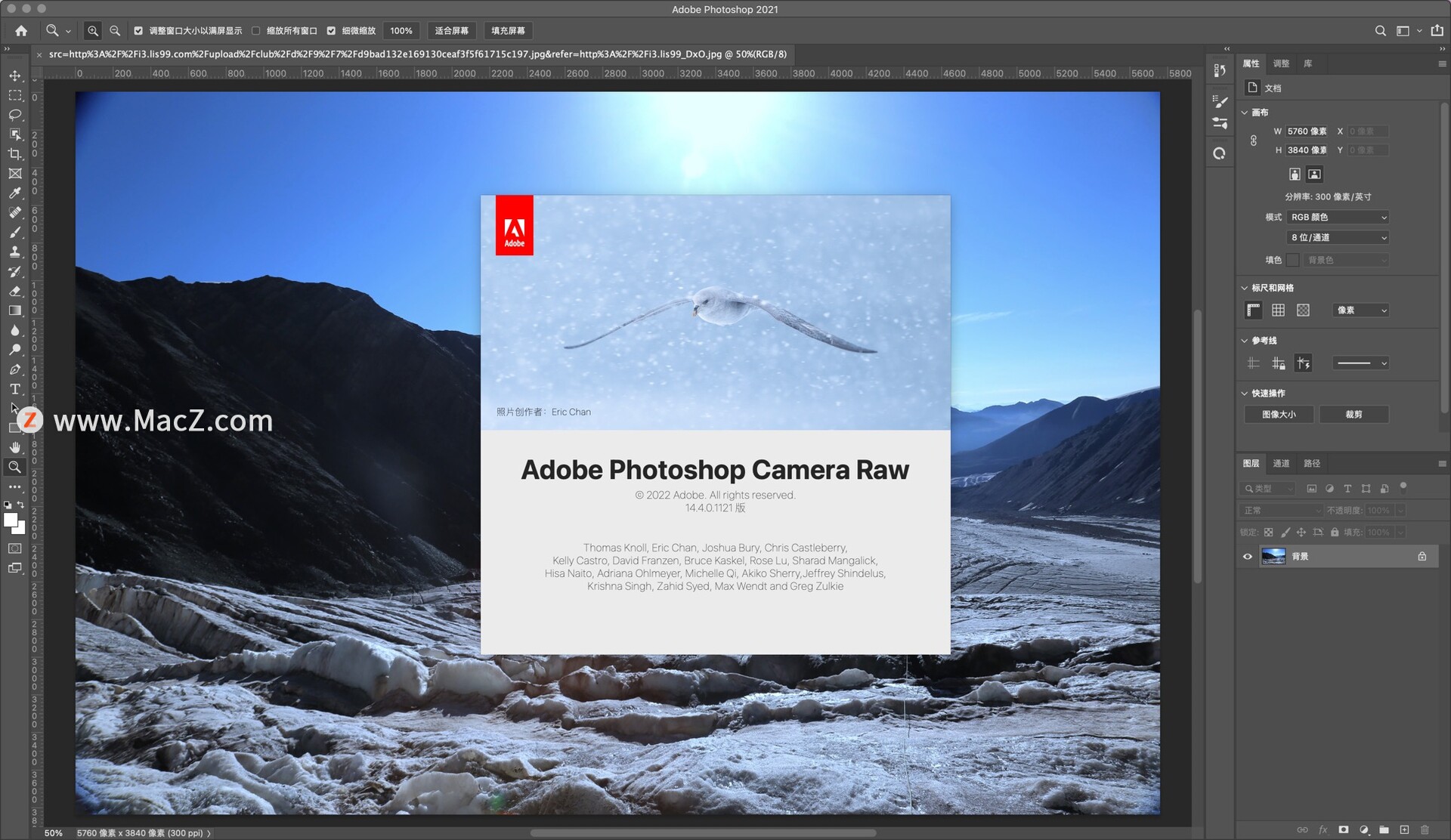Click the Fit Screen button

451,31
